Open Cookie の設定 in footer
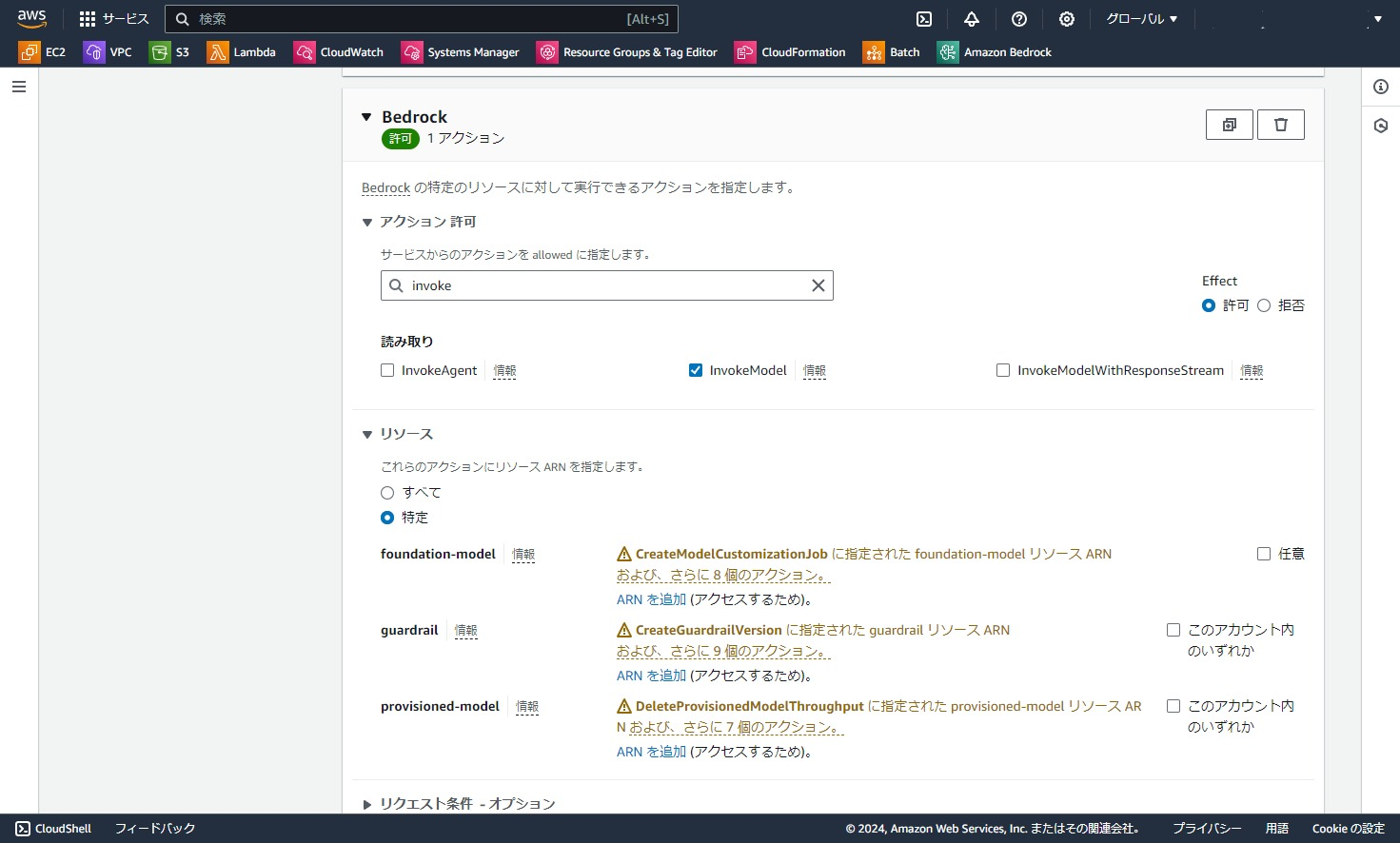This screenshot has height=843, width=1400. 1349,829
